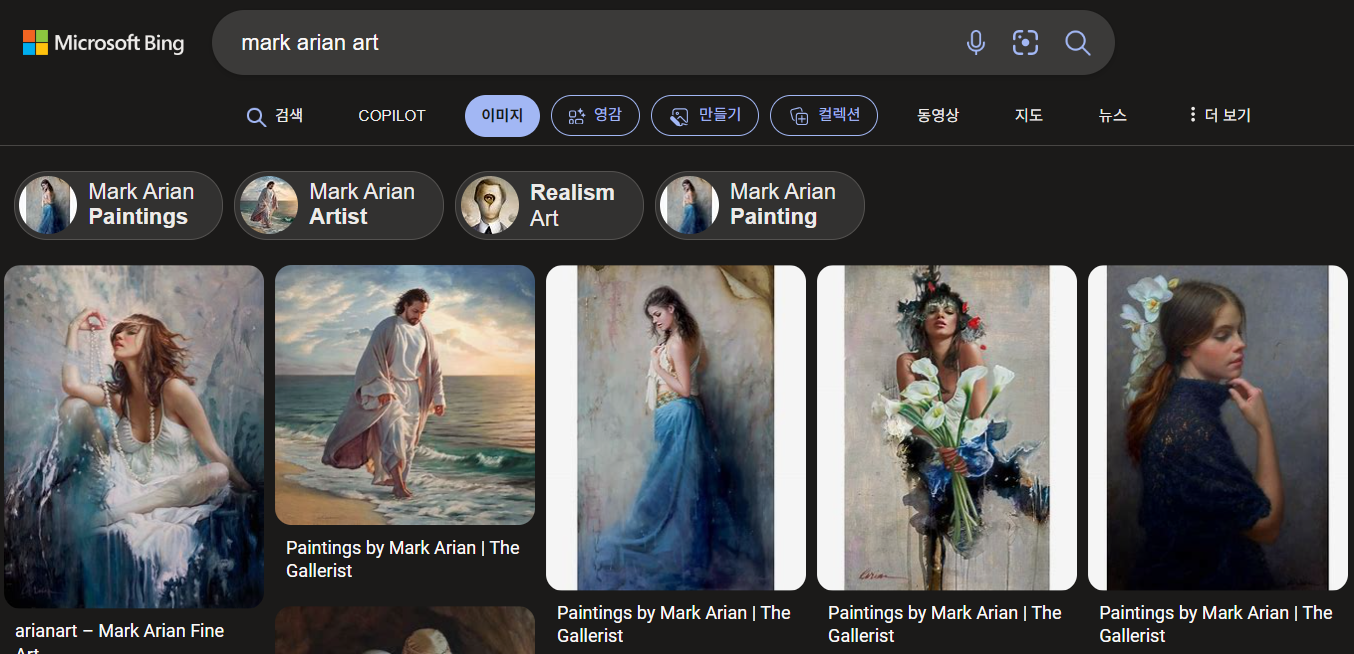Open visual search camera icon
Image resolution: width=1354 pixels, height=654 pixels.
(x=1025, y=43)
